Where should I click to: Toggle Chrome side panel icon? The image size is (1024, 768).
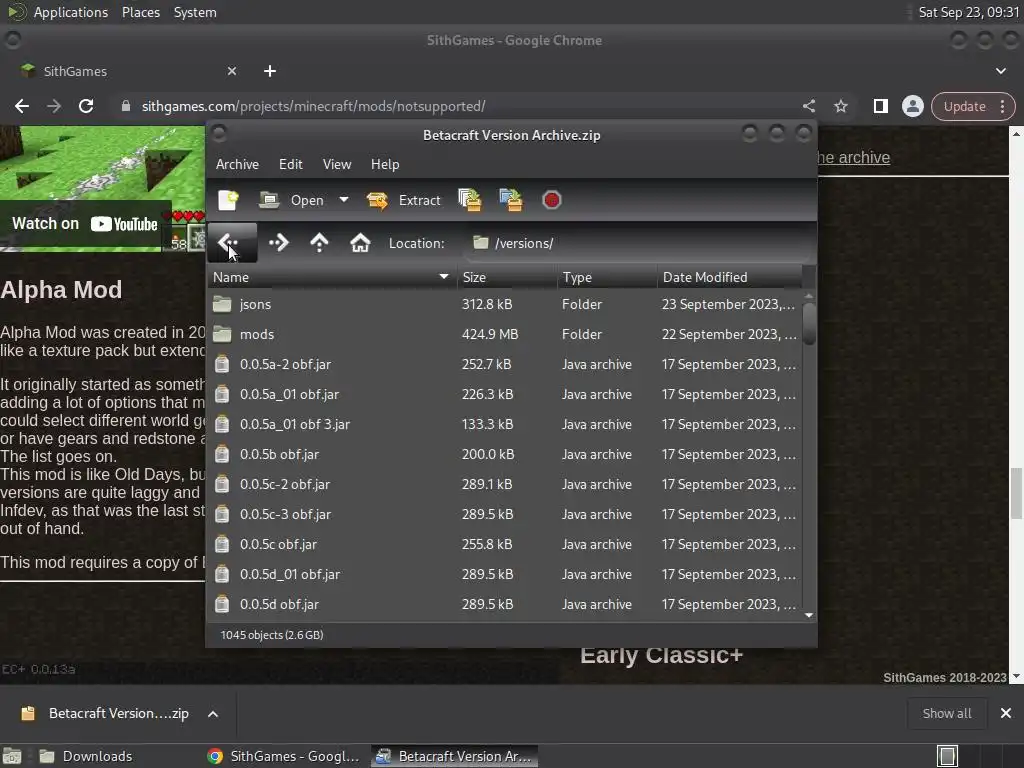click(x=880, y=106)
